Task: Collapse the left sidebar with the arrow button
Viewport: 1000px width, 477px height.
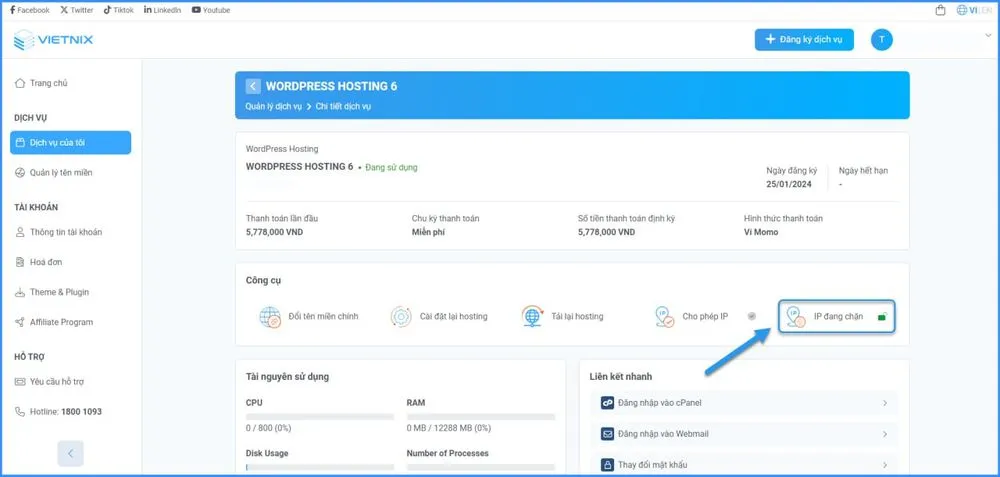Action: (x=70, y=453)
